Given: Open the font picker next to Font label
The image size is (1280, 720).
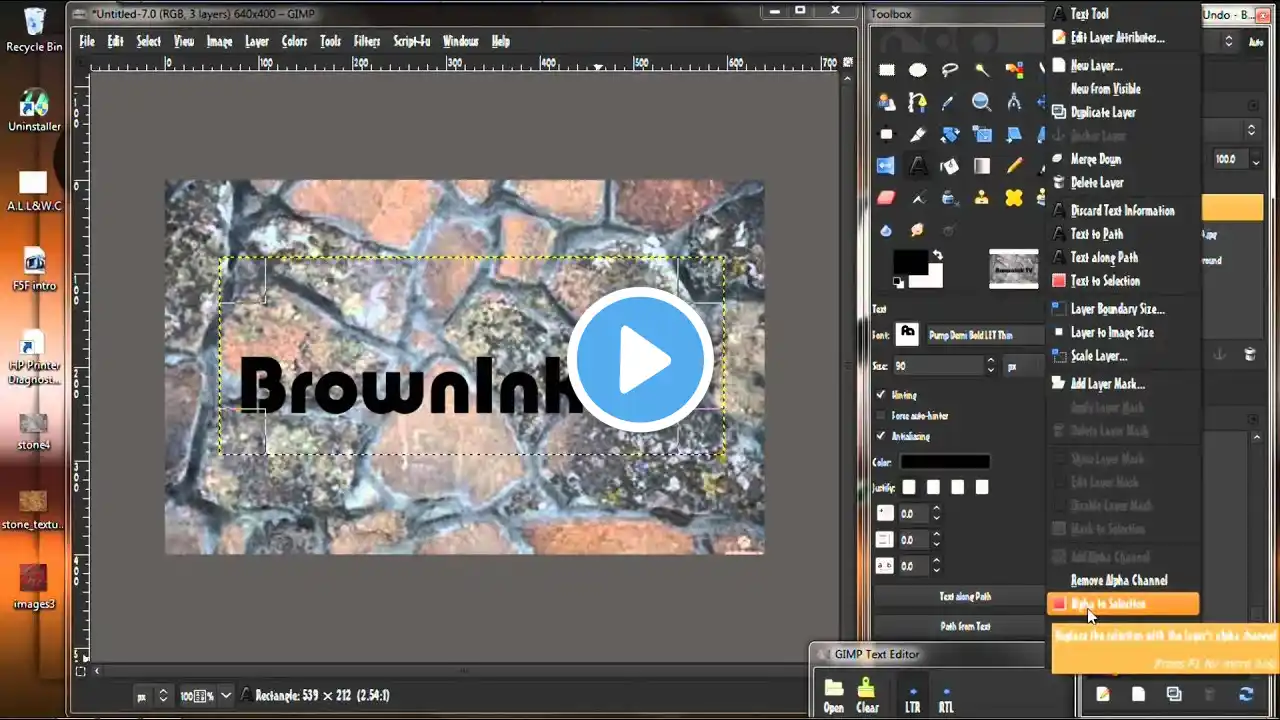Looking at the screenshot, I should [907, 334].
